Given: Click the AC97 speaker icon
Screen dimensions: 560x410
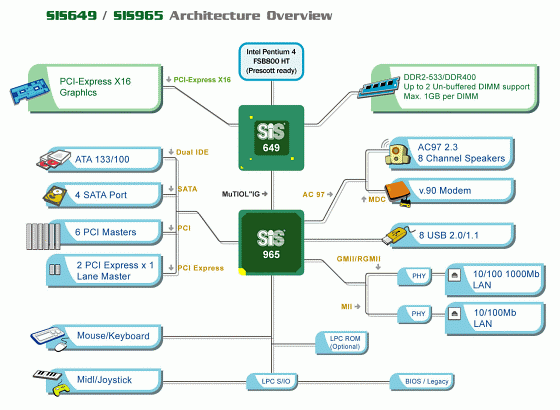Looking at the screenshot, I should pos(397,154).
